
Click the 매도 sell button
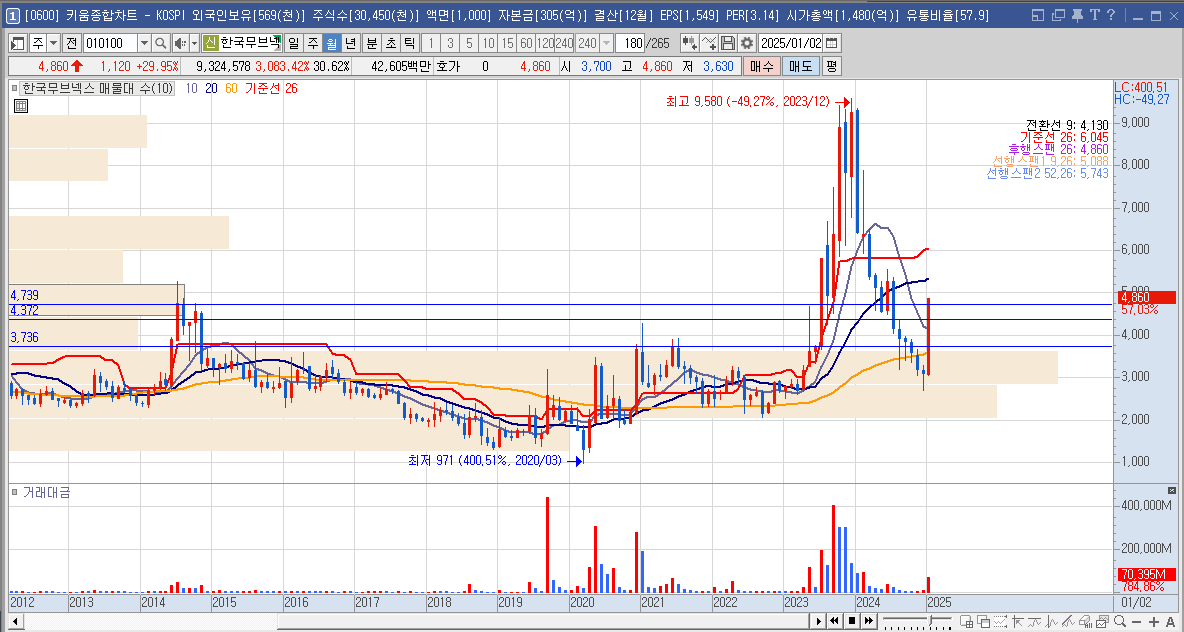800,66
